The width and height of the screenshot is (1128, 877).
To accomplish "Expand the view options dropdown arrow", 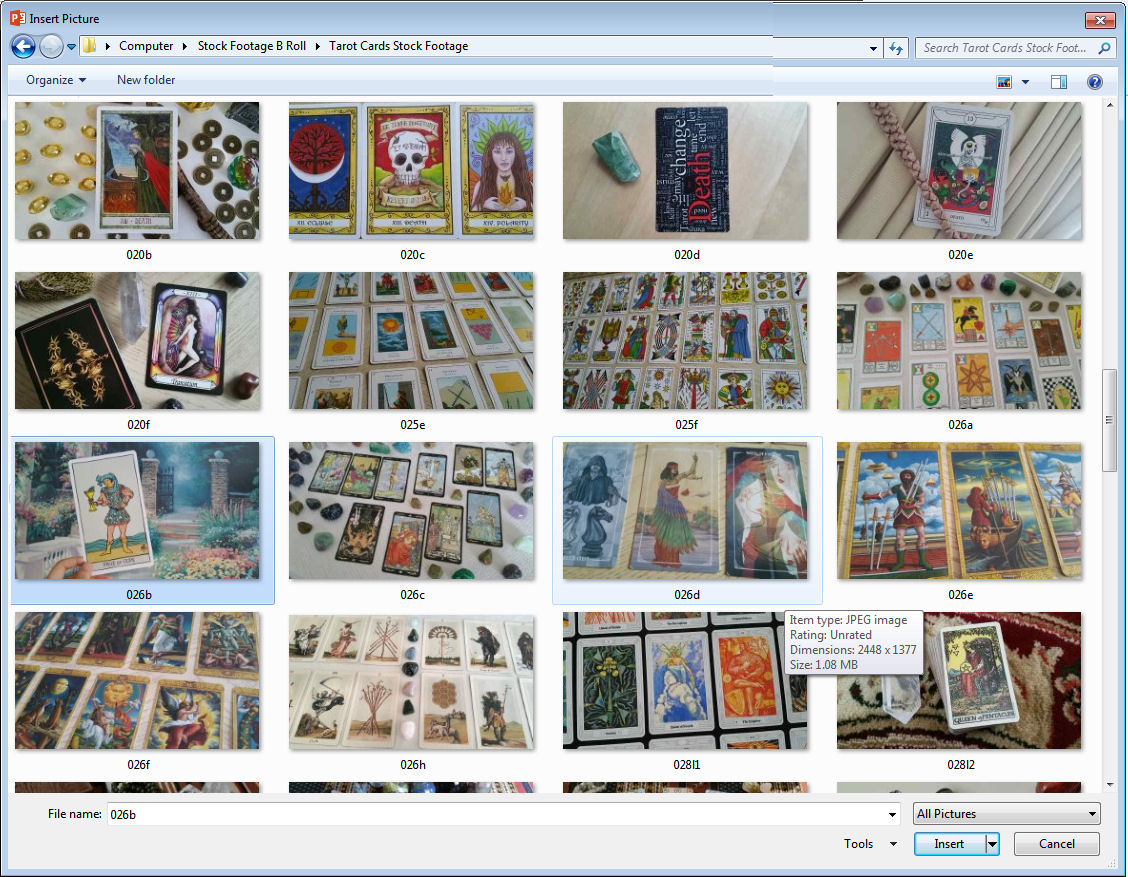I will (x=1025, y=82).
